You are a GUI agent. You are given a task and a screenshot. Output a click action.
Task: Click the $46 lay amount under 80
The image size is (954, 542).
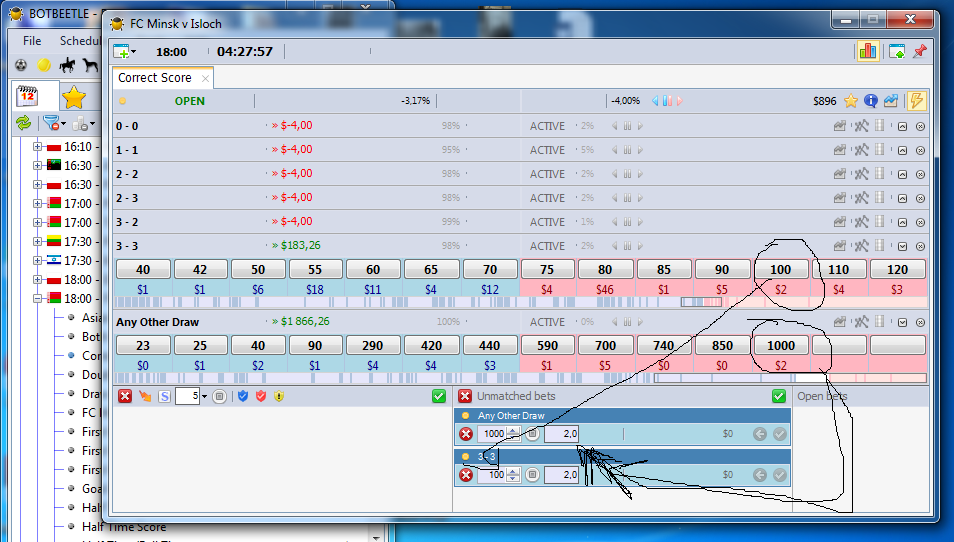coord(605,290)
